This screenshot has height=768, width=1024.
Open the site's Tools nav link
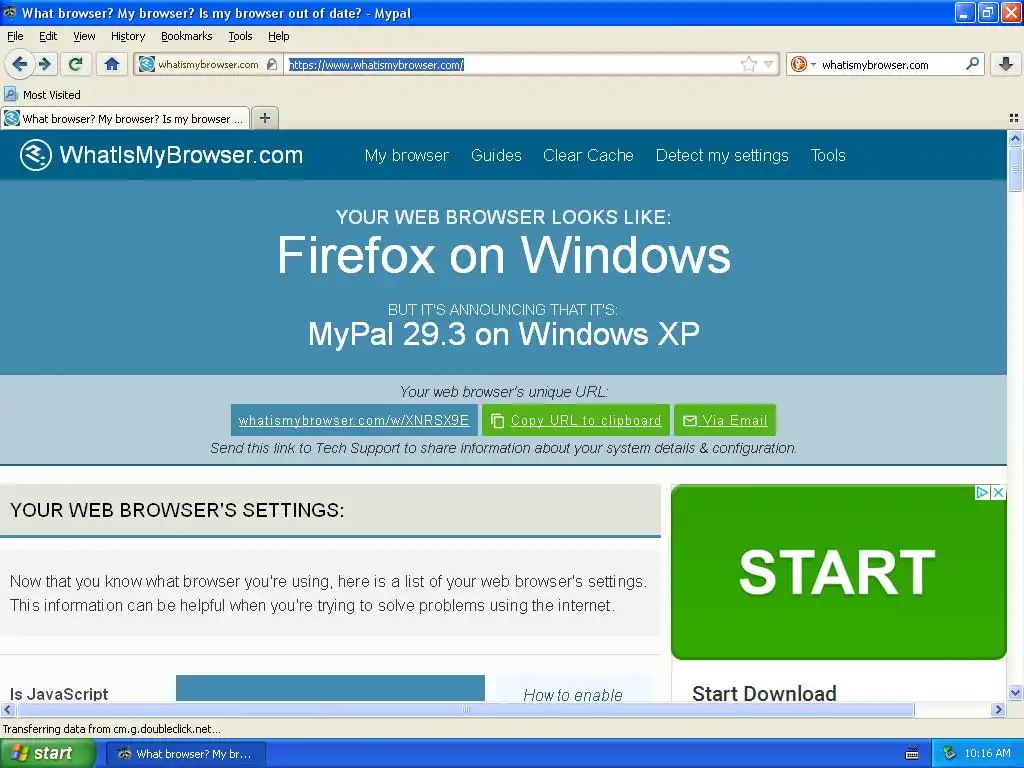tap(828, 155)
